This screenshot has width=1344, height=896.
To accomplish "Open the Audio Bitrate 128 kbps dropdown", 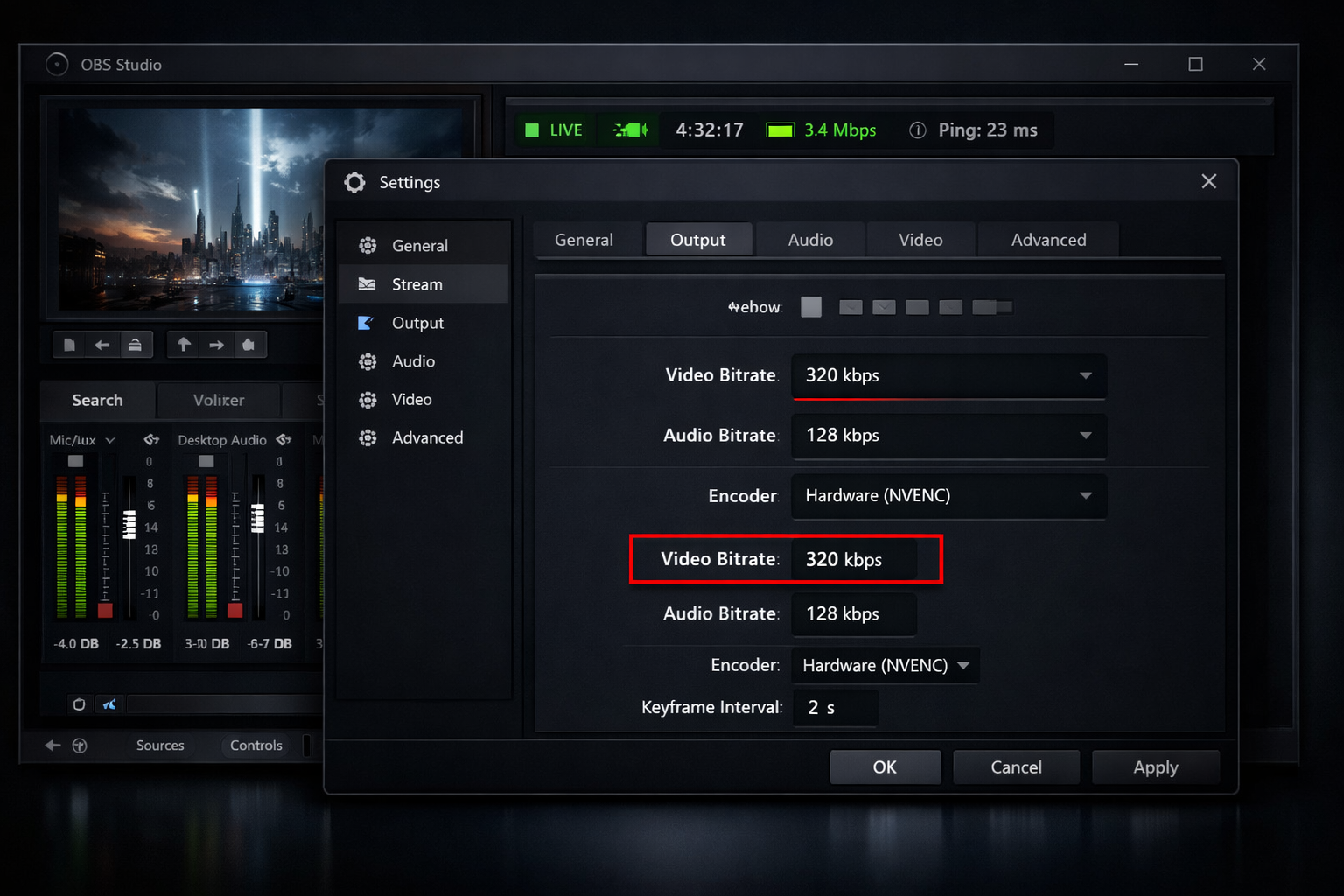I will click(x=948, y=436).
